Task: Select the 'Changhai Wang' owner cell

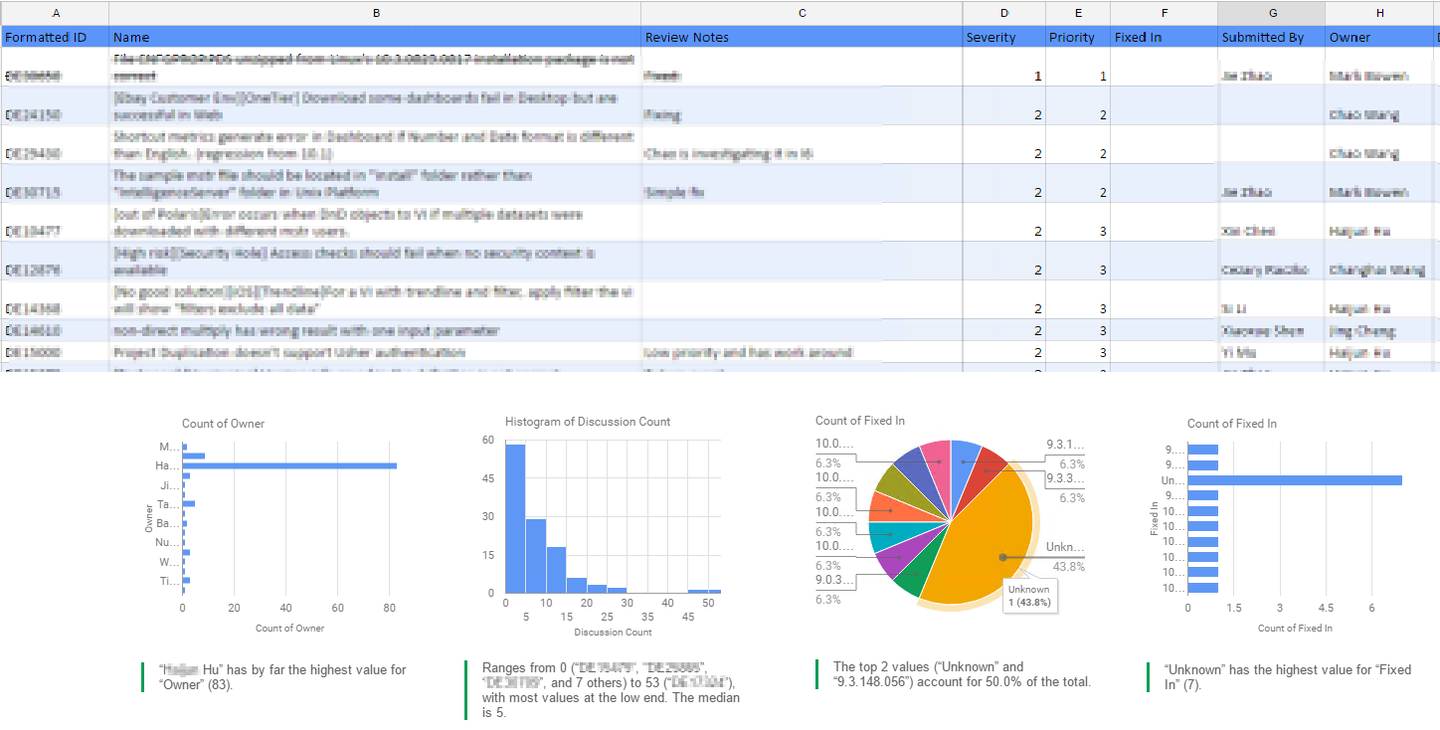Action: coord(1380,261)
